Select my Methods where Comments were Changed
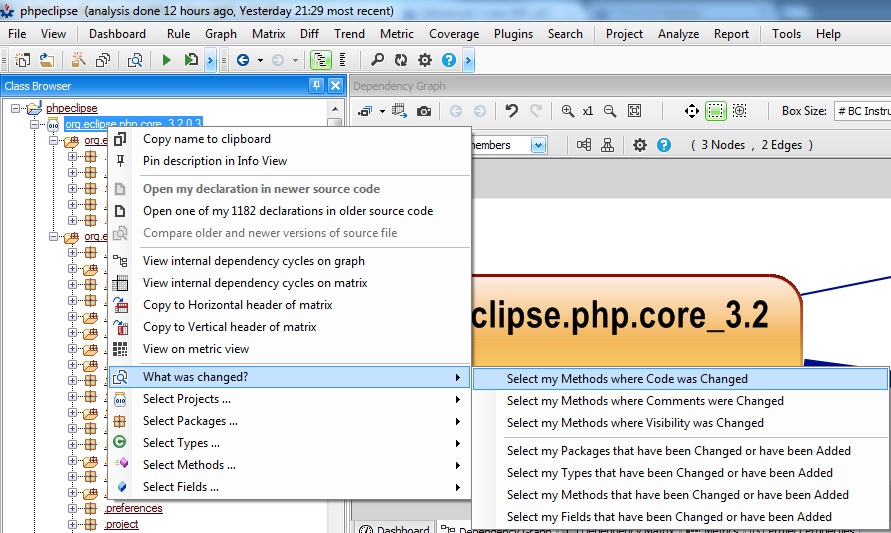This screenshot has height=533, width=891. [x=645, y=401]
